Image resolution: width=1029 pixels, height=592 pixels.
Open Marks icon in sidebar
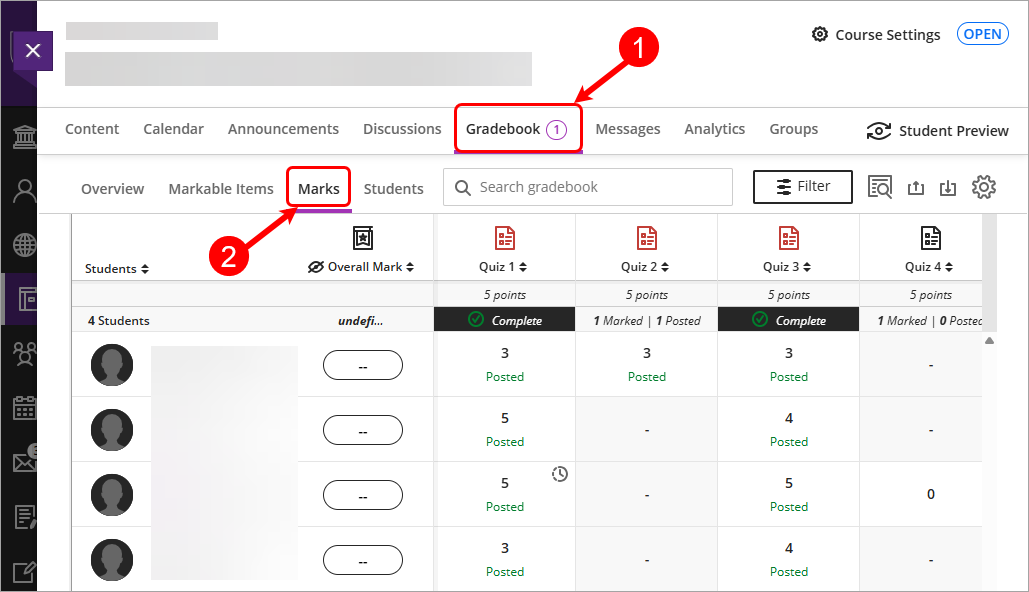[24, 517]
